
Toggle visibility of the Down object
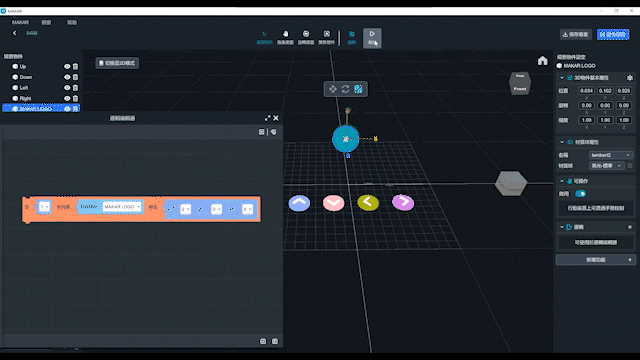click(x=67, y=77)
